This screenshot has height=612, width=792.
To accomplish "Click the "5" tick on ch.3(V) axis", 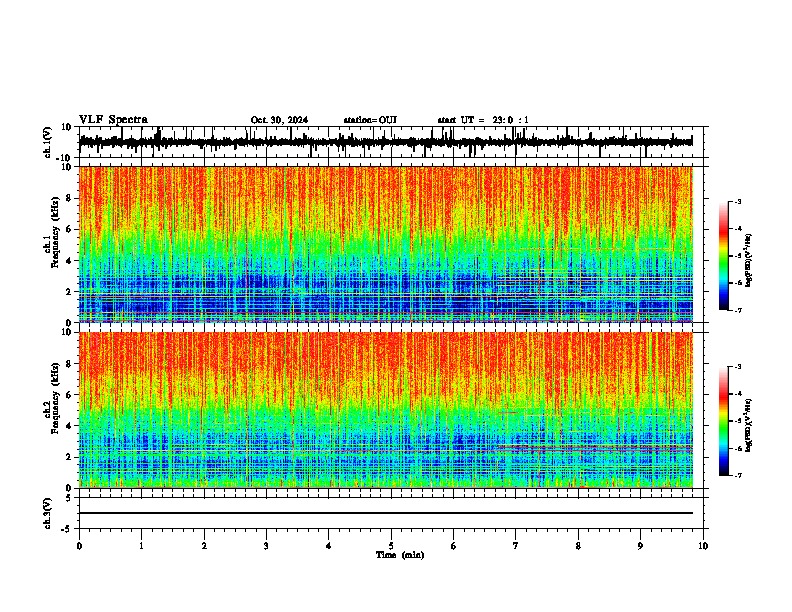I will (70, 498).
